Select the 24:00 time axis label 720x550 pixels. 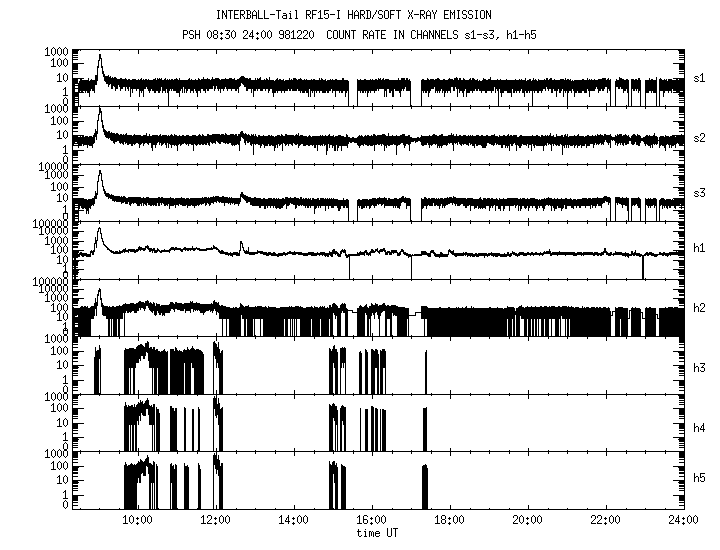tap(681, 520)
